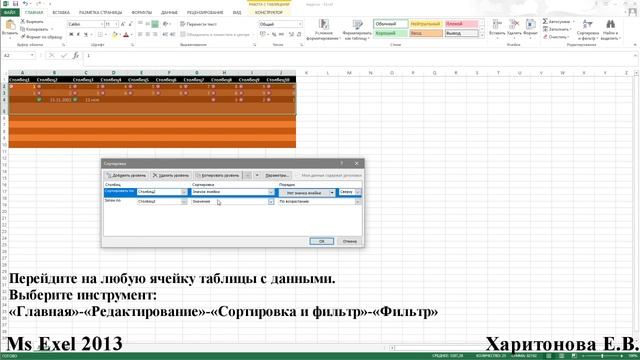
Task: Toggle Bold formatting in the Font group
Action: tap(71, 35)
